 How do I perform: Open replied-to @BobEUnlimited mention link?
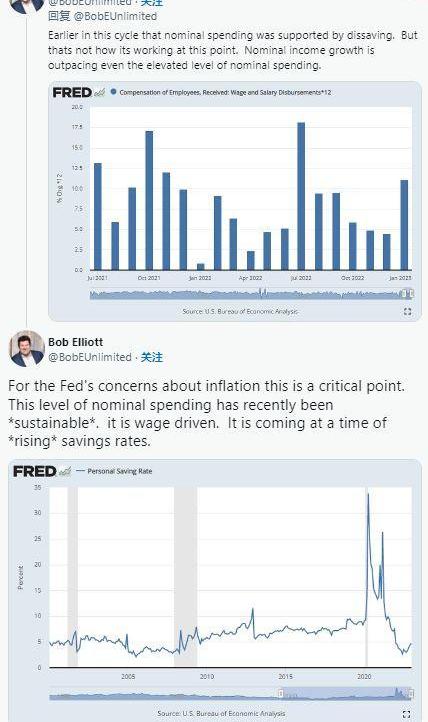point(115,16)
